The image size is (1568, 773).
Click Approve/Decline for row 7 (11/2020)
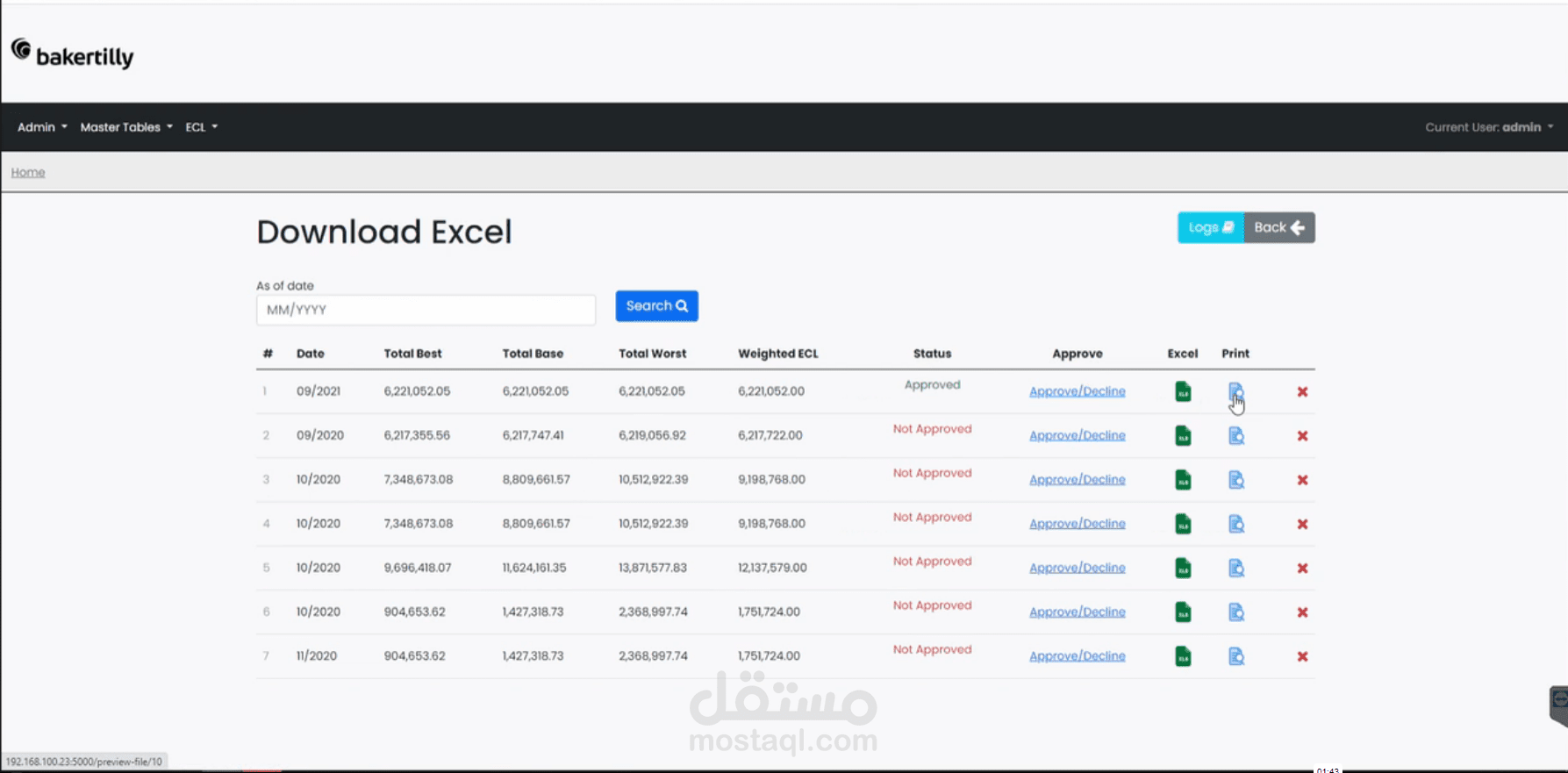pos(1078,655)
